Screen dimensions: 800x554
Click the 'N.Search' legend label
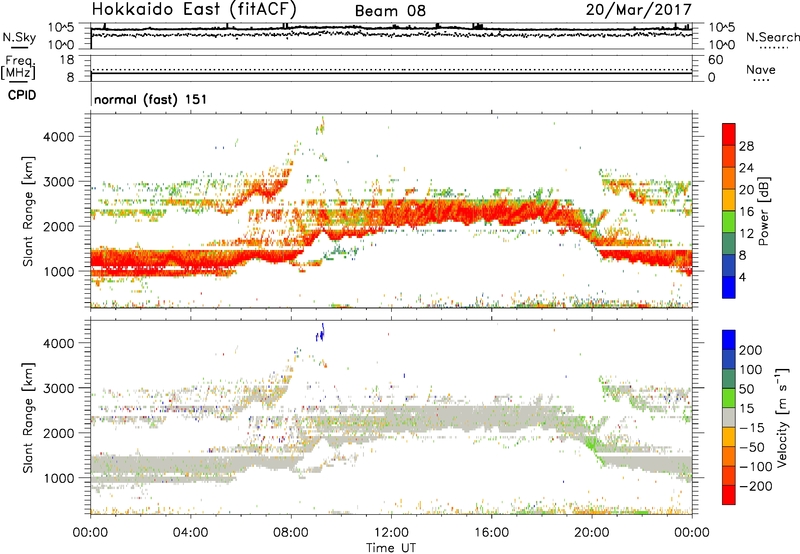click(x=772, y=37)
